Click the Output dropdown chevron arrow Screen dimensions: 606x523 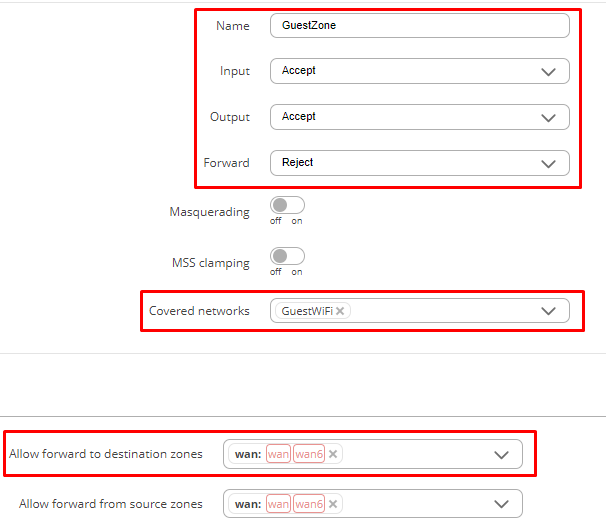(x=548, y=118)
